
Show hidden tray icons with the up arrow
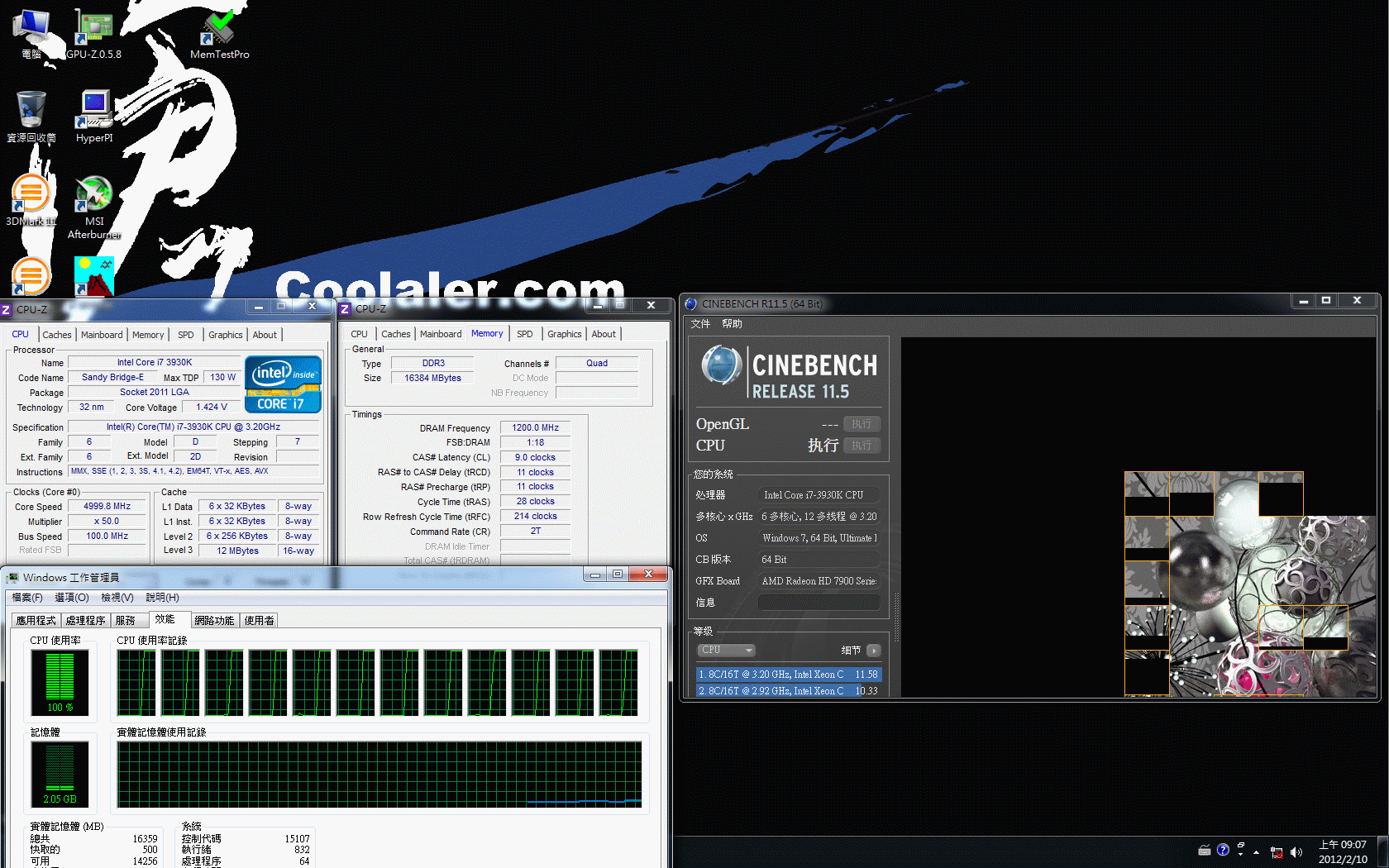[x=1257, y=852]
